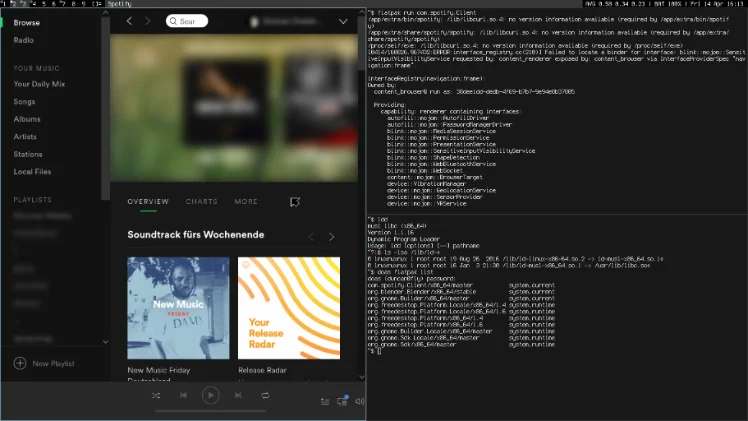The height and width of the screenshot is (421, 748).
Task: Switch to workspace 5 in the top bar
Action: click(44, 4)
